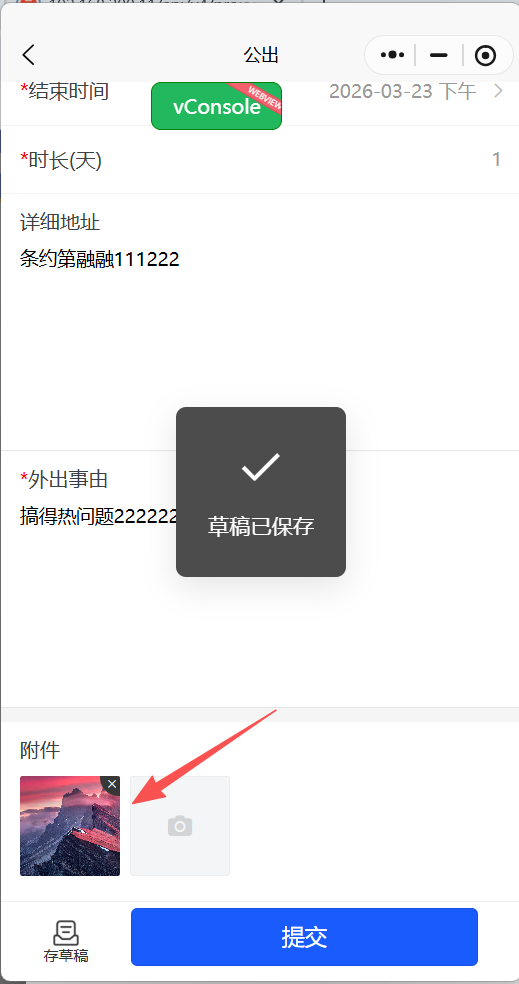Open the green vConsole debug panel
This screenshot has height=984, width=519.
coord(217,106)
